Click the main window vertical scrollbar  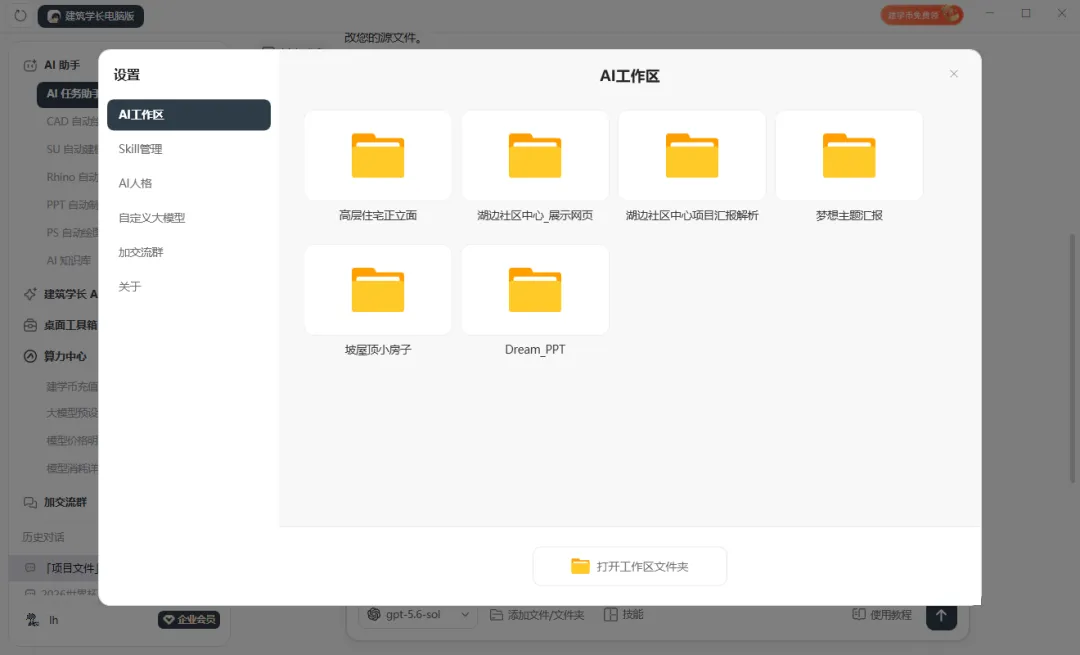pos(1072,358)
